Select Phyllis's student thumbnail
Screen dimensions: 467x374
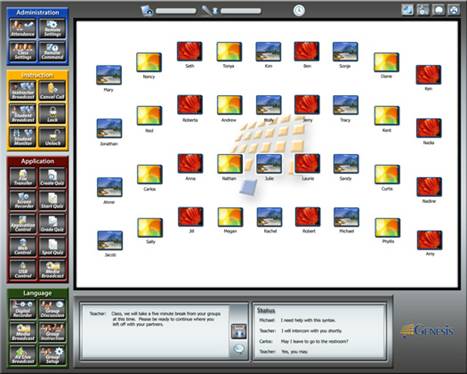(387, 228)
